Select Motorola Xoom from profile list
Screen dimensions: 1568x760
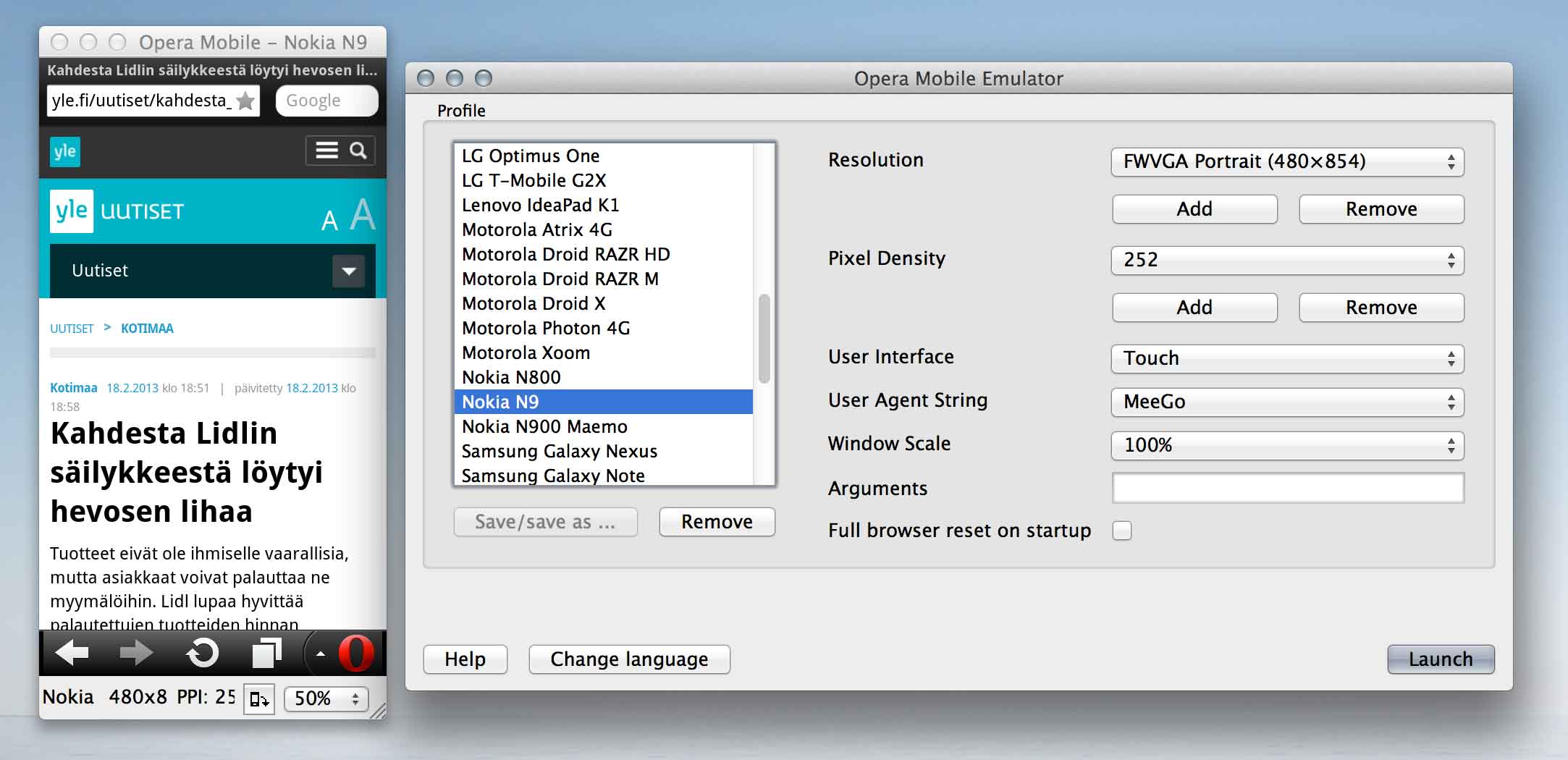526,352
